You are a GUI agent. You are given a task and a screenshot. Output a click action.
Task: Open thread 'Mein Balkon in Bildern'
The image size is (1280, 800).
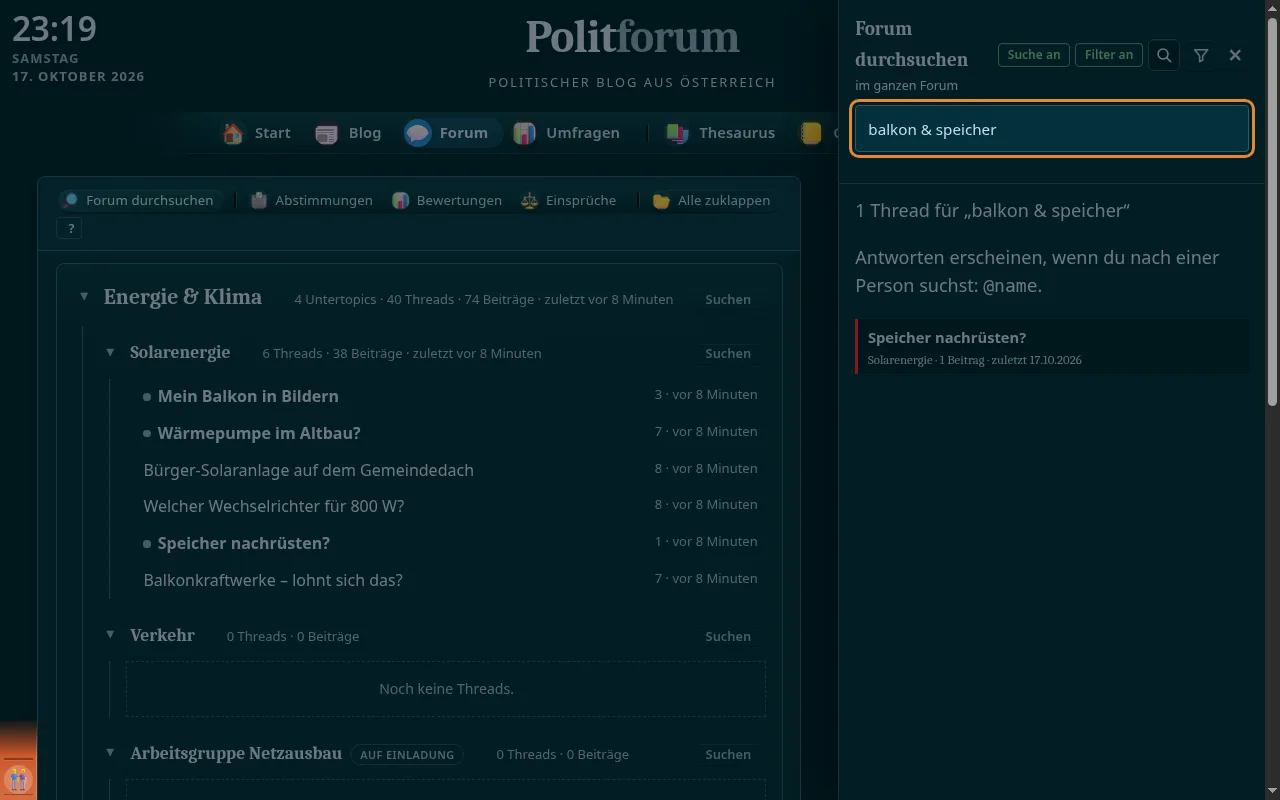click(248, 396)
